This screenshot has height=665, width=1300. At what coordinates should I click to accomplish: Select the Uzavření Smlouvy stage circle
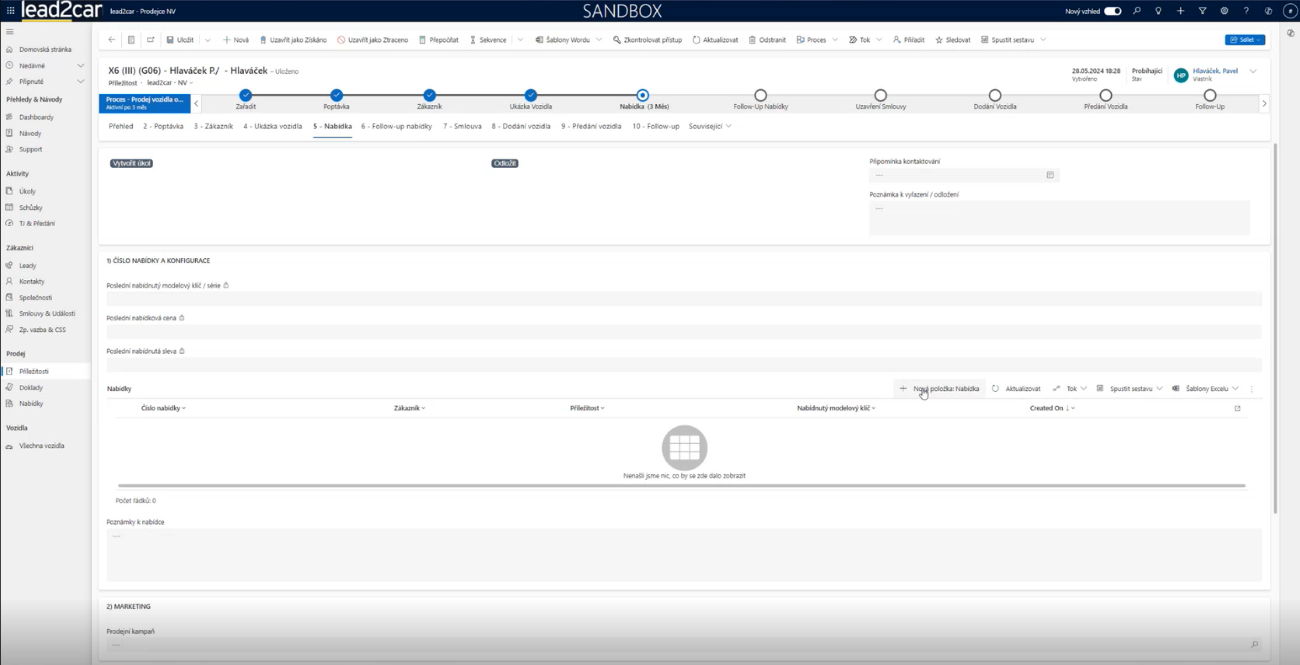click(880, 95)
